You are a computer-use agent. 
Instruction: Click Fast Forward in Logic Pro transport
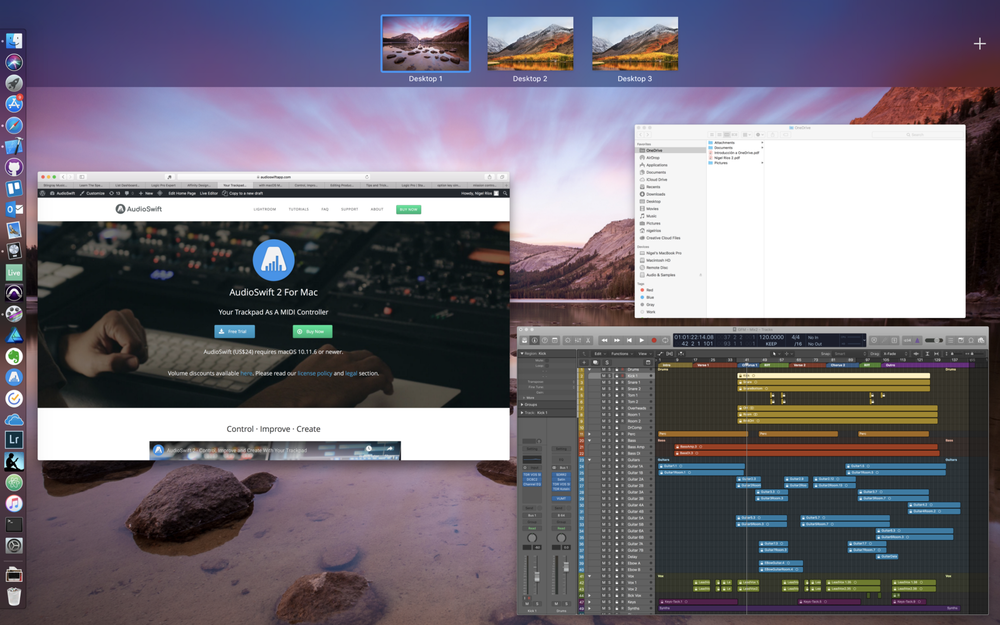click(617, 341)
